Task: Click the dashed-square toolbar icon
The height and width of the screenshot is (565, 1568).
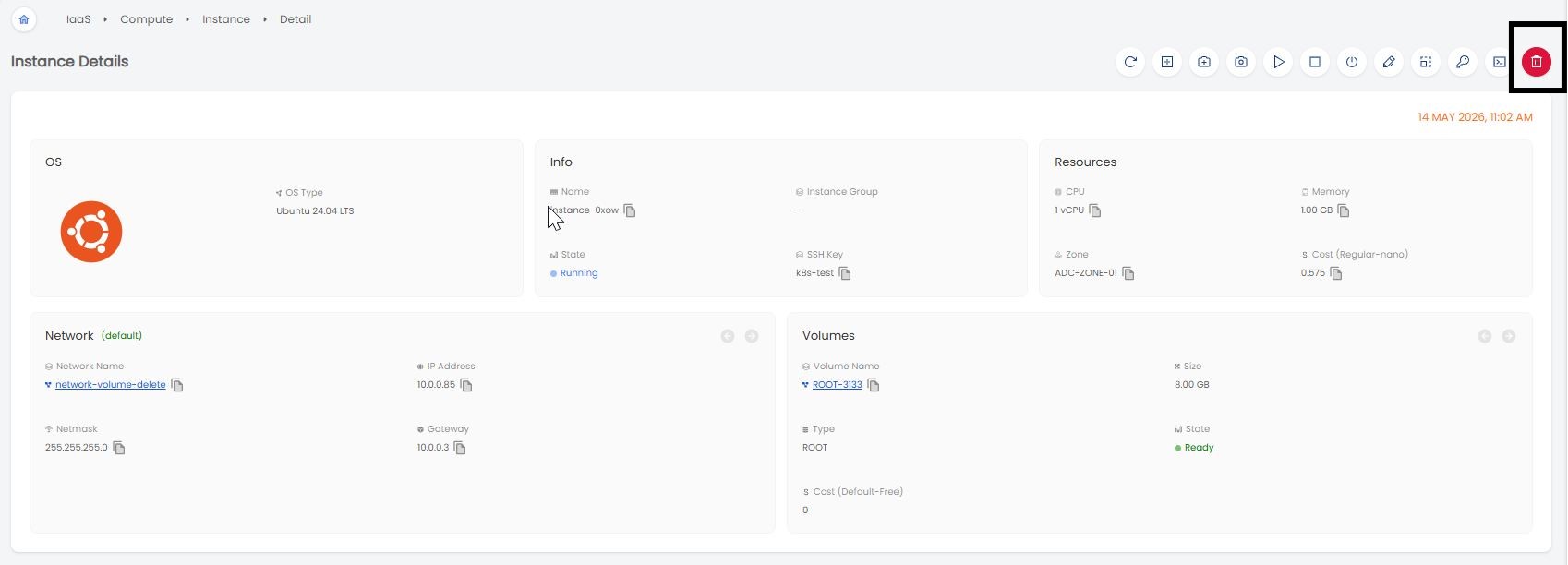Action: click(1426, 62)
